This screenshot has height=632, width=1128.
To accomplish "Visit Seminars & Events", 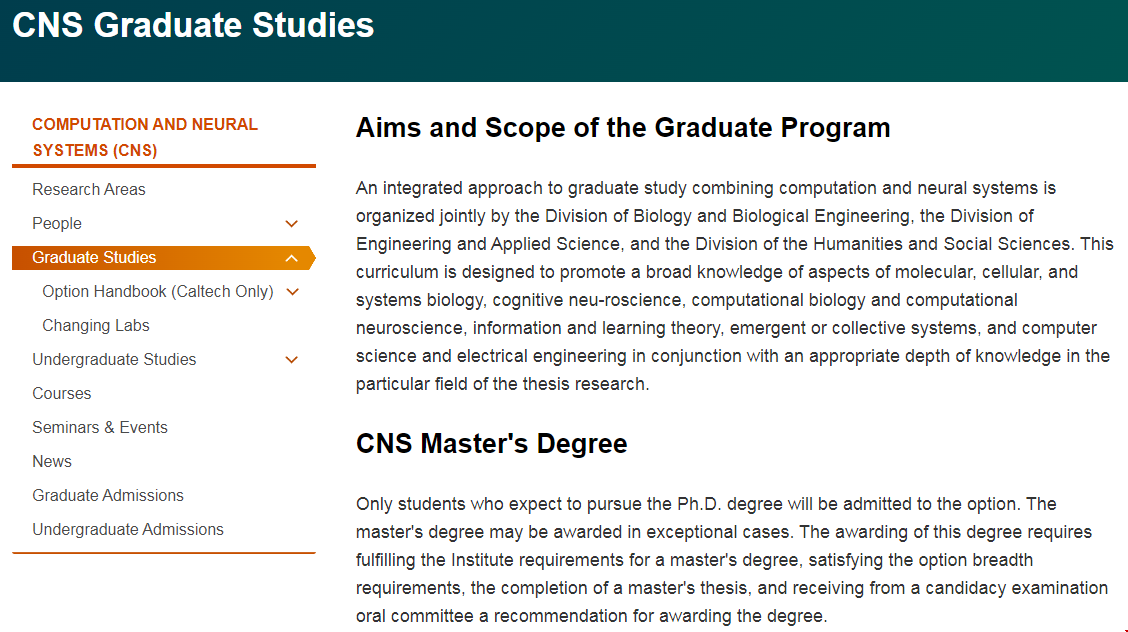I will coord(100,428).
